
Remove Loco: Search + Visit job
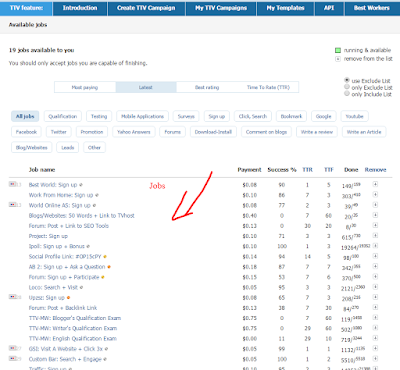[x=375, y=287]
